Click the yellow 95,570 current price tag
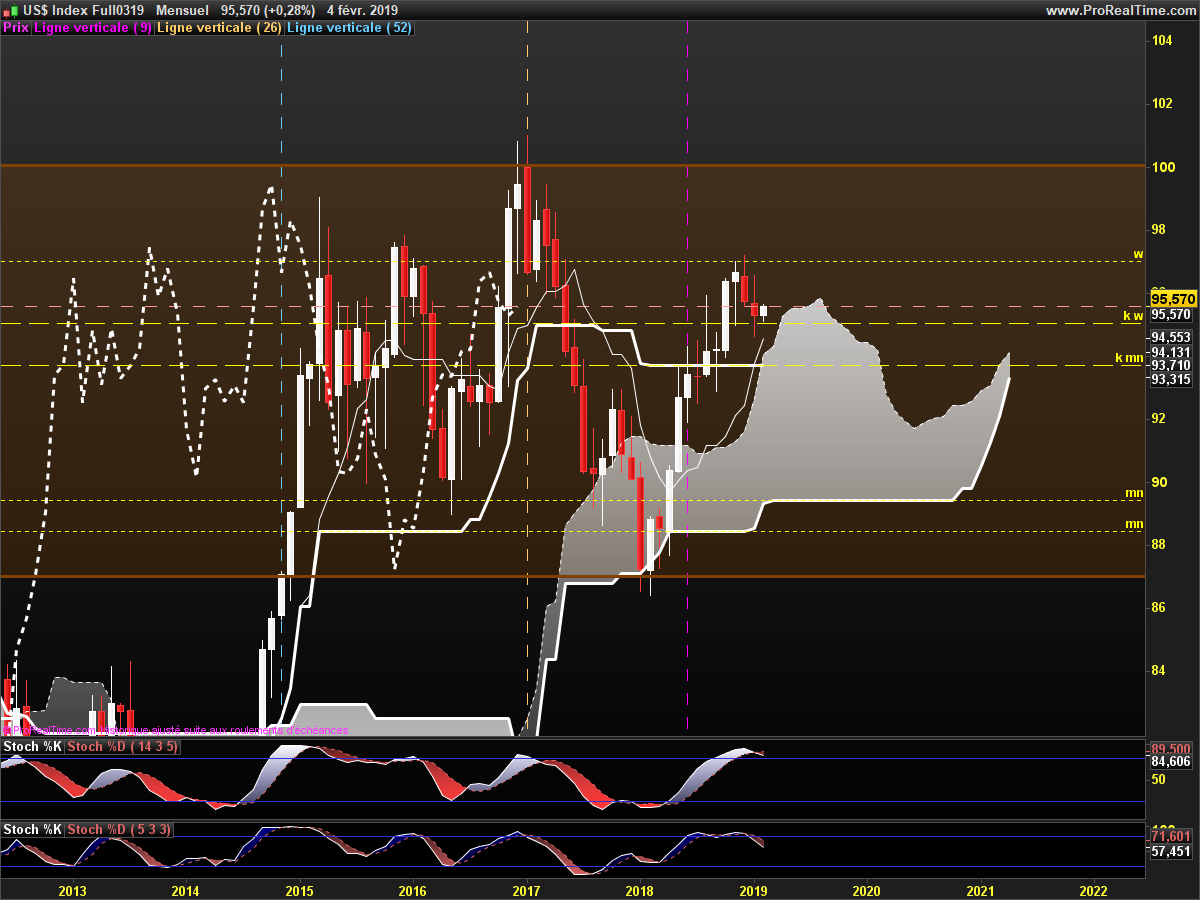Viewport: 1200px width, 900px height. 1173,299
